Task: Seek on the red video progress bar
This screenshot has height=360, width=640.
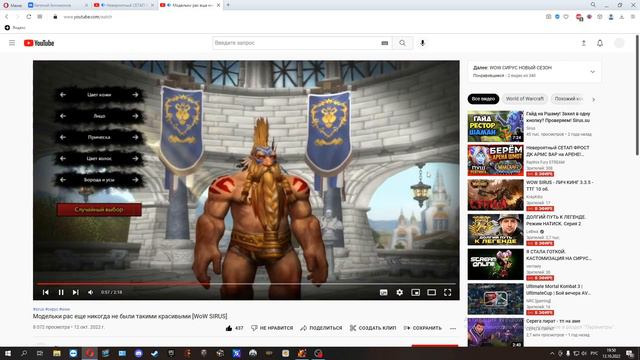Action: click(x=246, y=283)
